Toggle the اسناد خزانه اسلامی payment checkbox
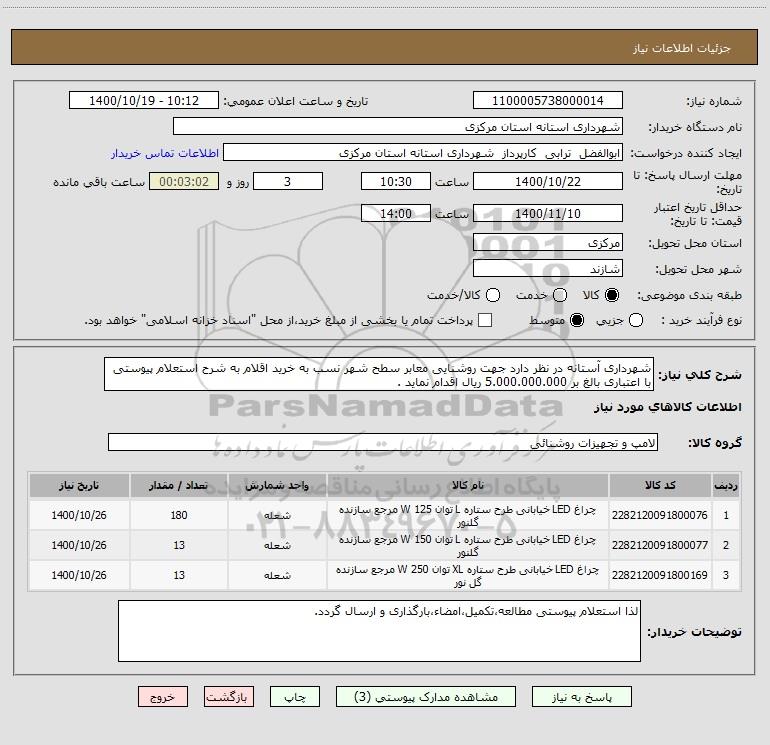 (x=485, y=320)
